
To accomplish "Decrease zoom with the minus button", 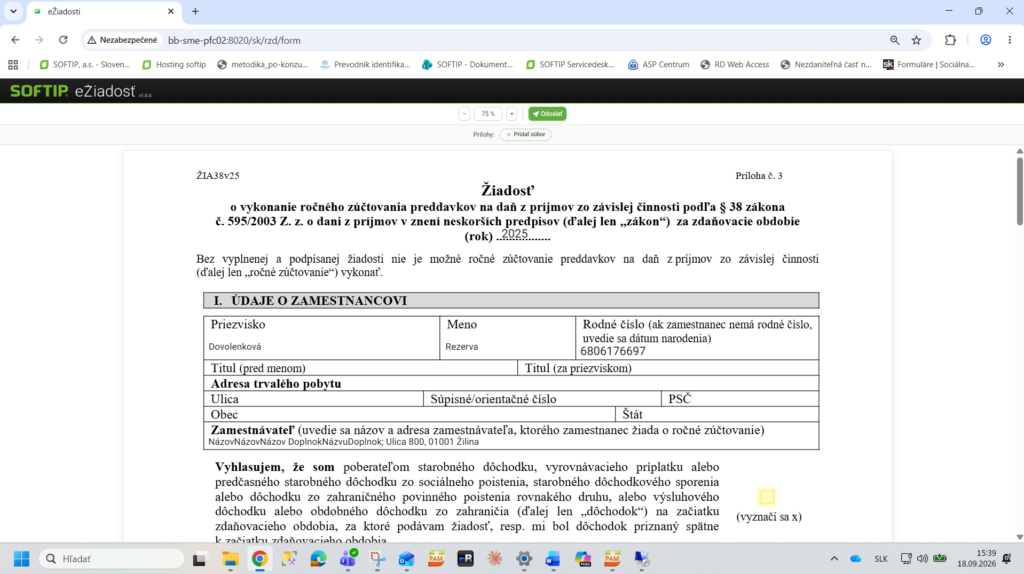I will coord(464,114).
